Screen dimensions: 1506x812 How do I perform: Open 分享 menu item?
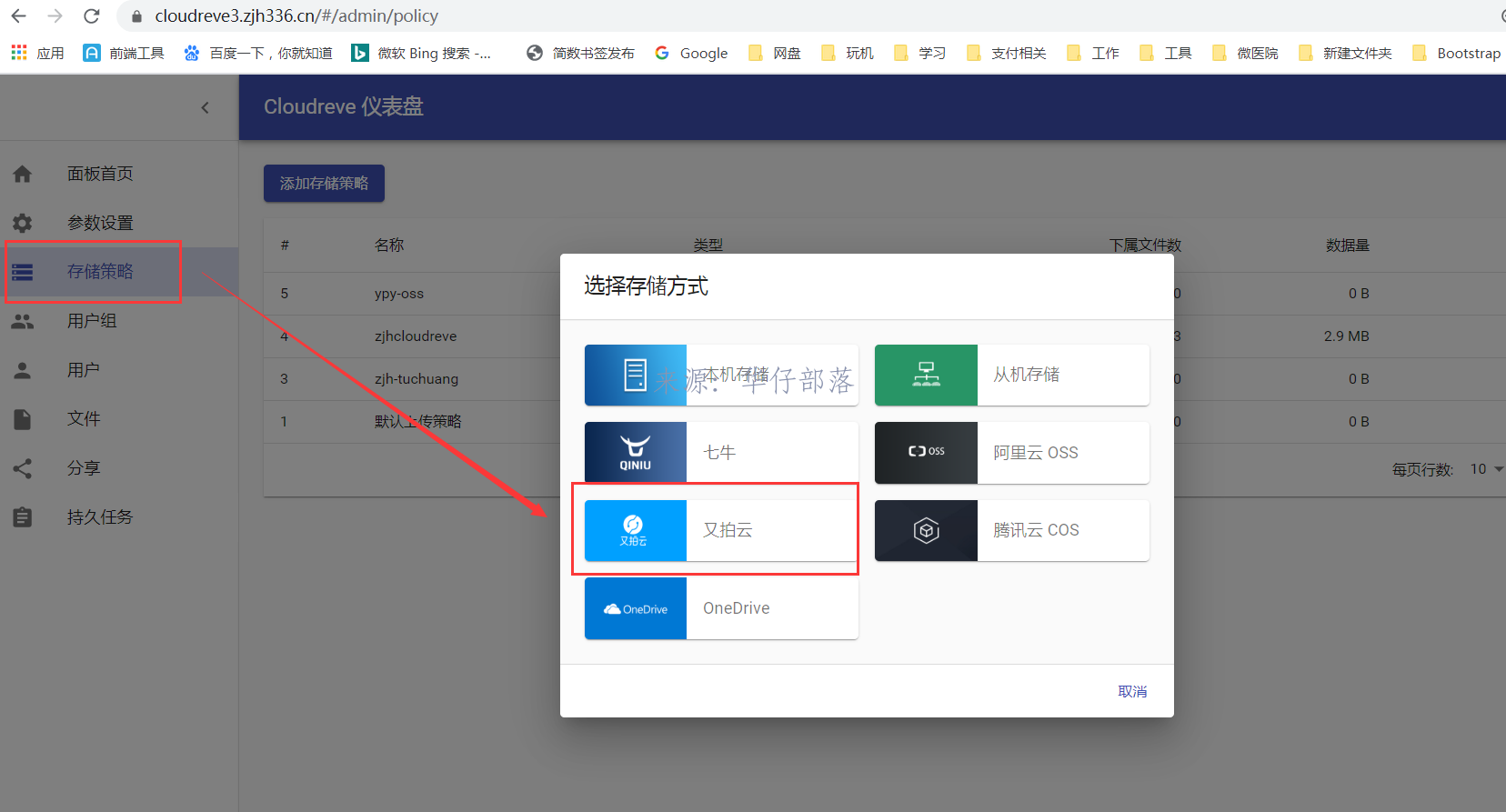(84, 468)
